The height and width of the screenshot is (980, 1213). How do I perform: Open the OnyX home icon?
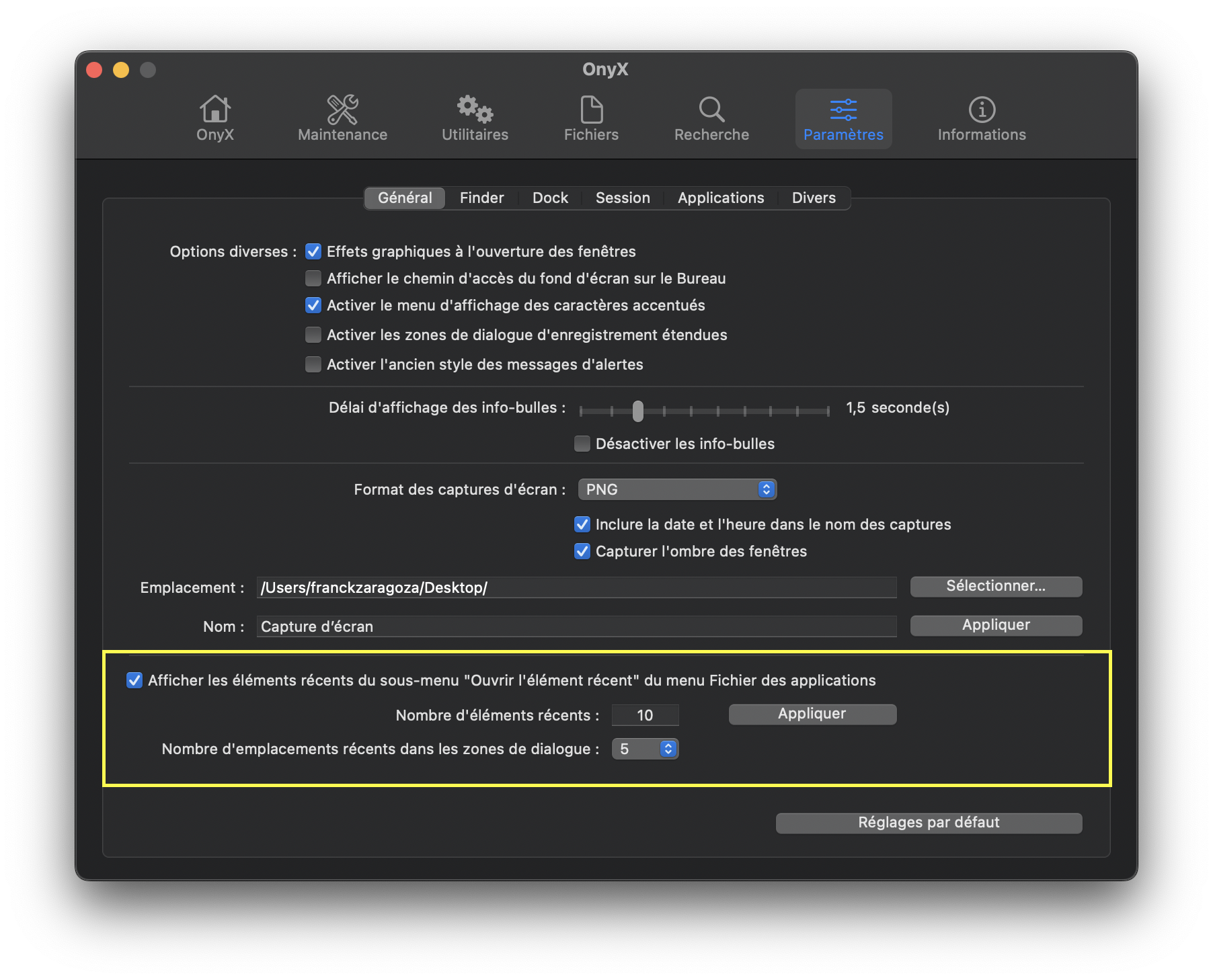pos(215,110)
